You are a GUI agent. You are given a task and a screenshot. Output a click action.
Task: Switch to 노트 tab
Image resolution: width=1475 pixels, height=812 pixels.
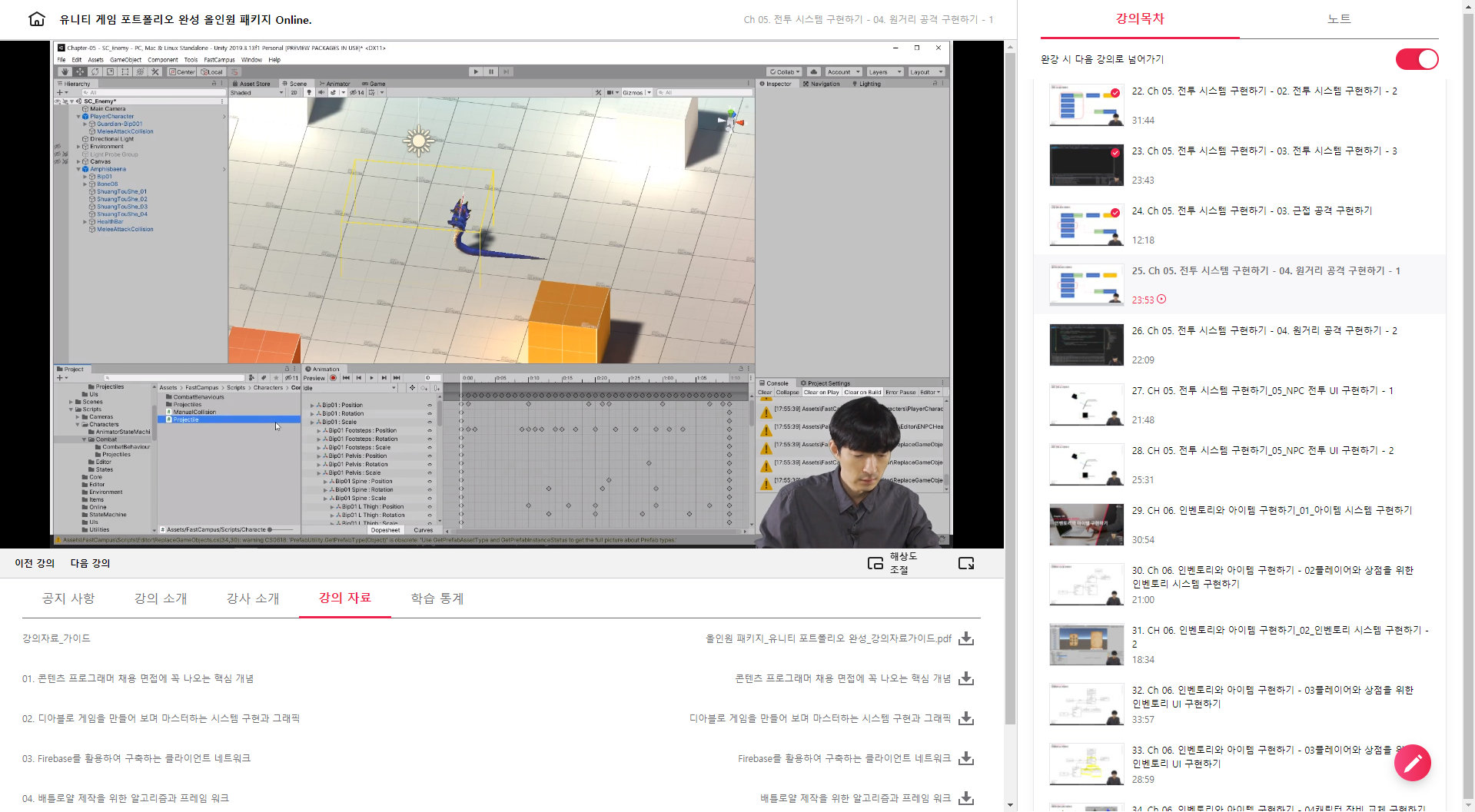coord(1339,19)
